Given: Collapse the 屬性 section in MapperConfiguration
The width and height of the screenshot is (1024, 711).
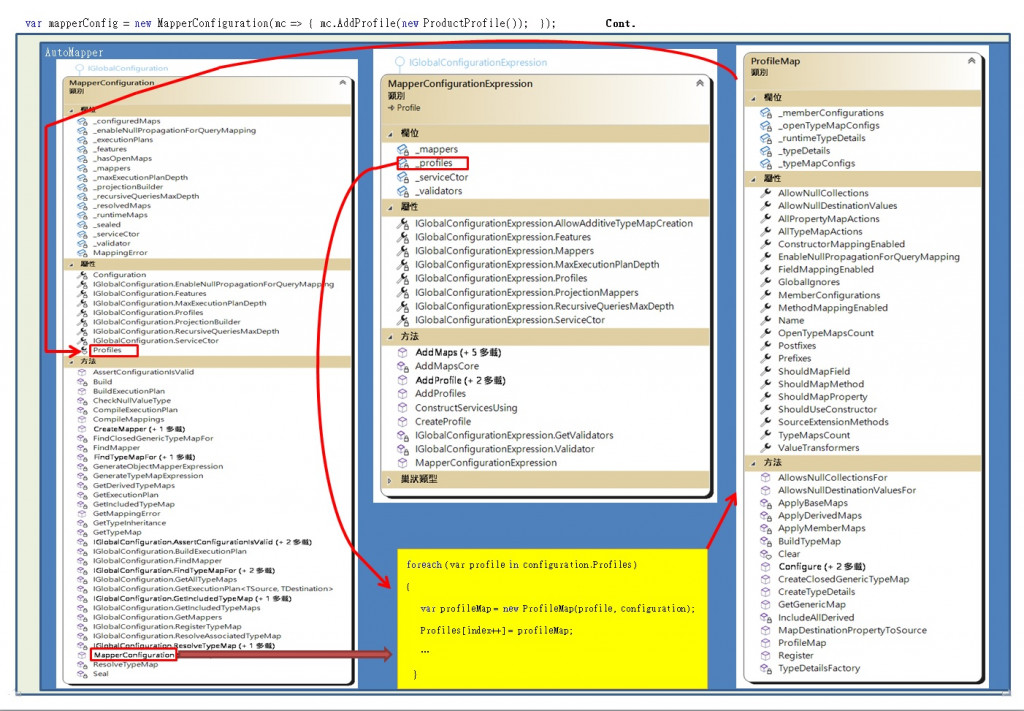Looking at the screenshot, I should [x=71, y=264].
